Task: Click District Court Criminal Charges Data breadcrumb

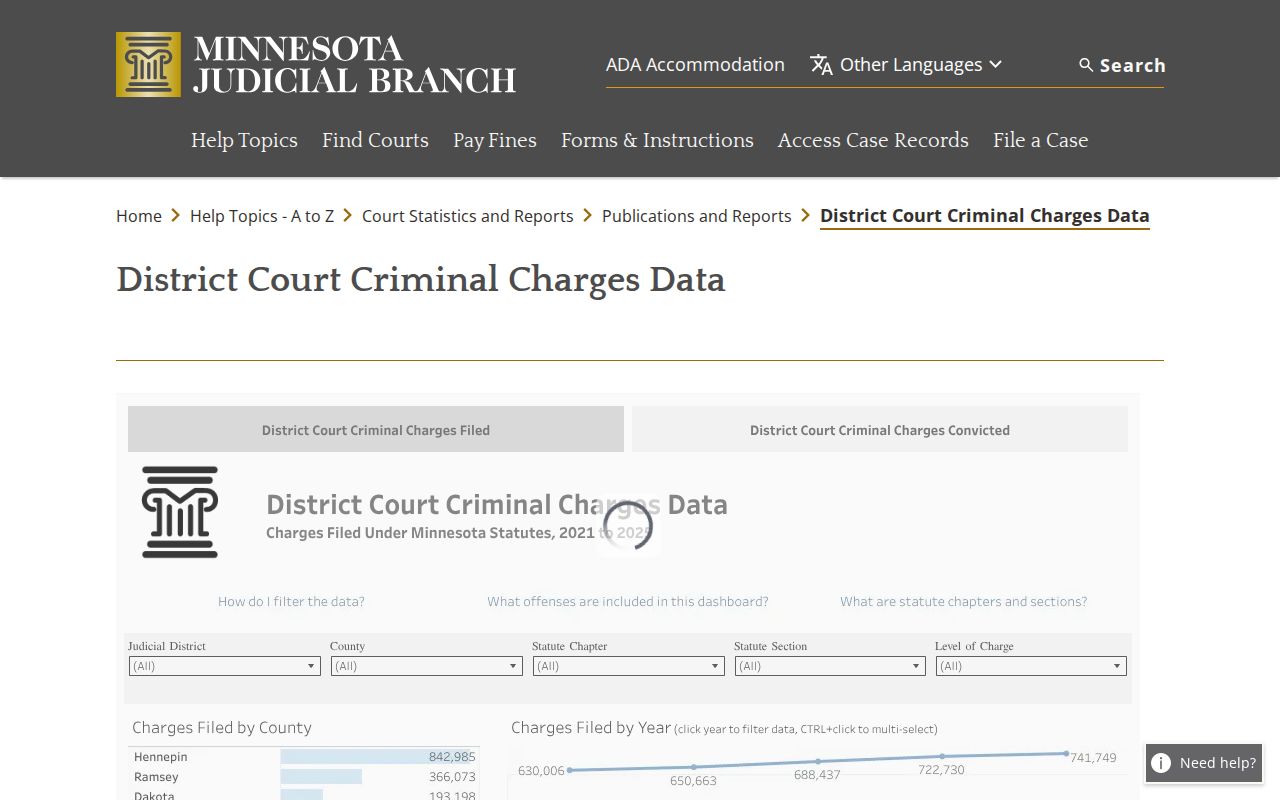Action: pos(985,216)
